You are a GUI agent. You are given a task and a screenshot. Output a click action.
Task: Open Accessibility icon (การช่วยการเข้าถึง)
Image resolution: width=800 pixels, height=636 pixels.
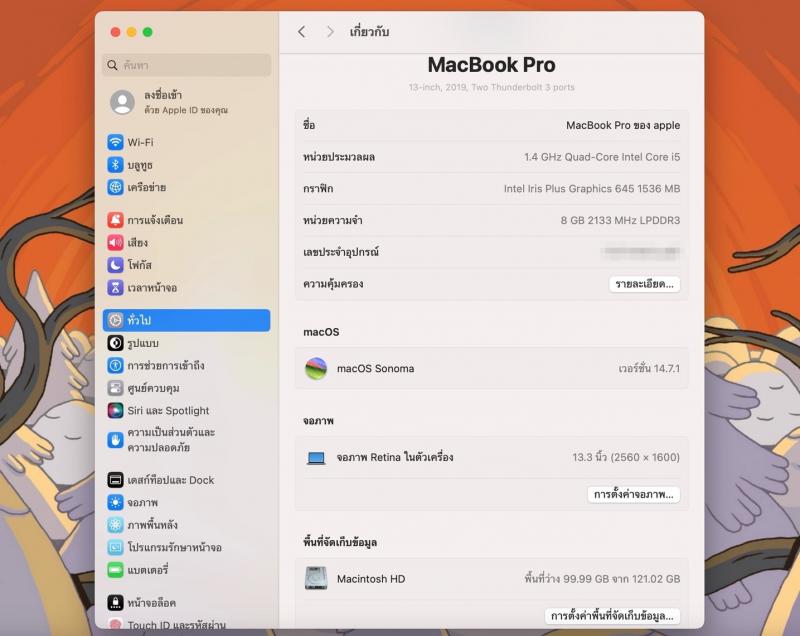pos(115,365)
